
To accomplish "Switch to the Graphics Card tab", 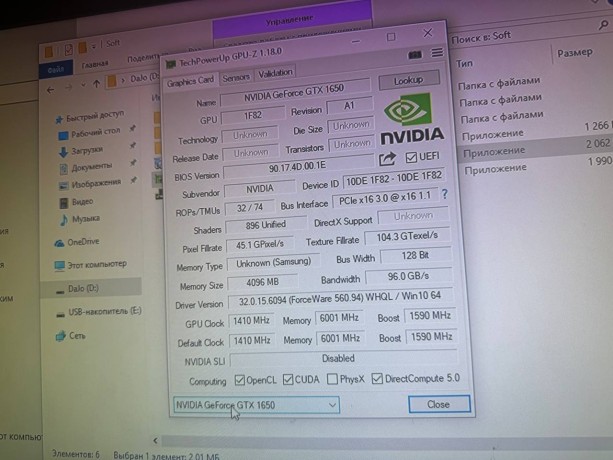I will (190, 81).
